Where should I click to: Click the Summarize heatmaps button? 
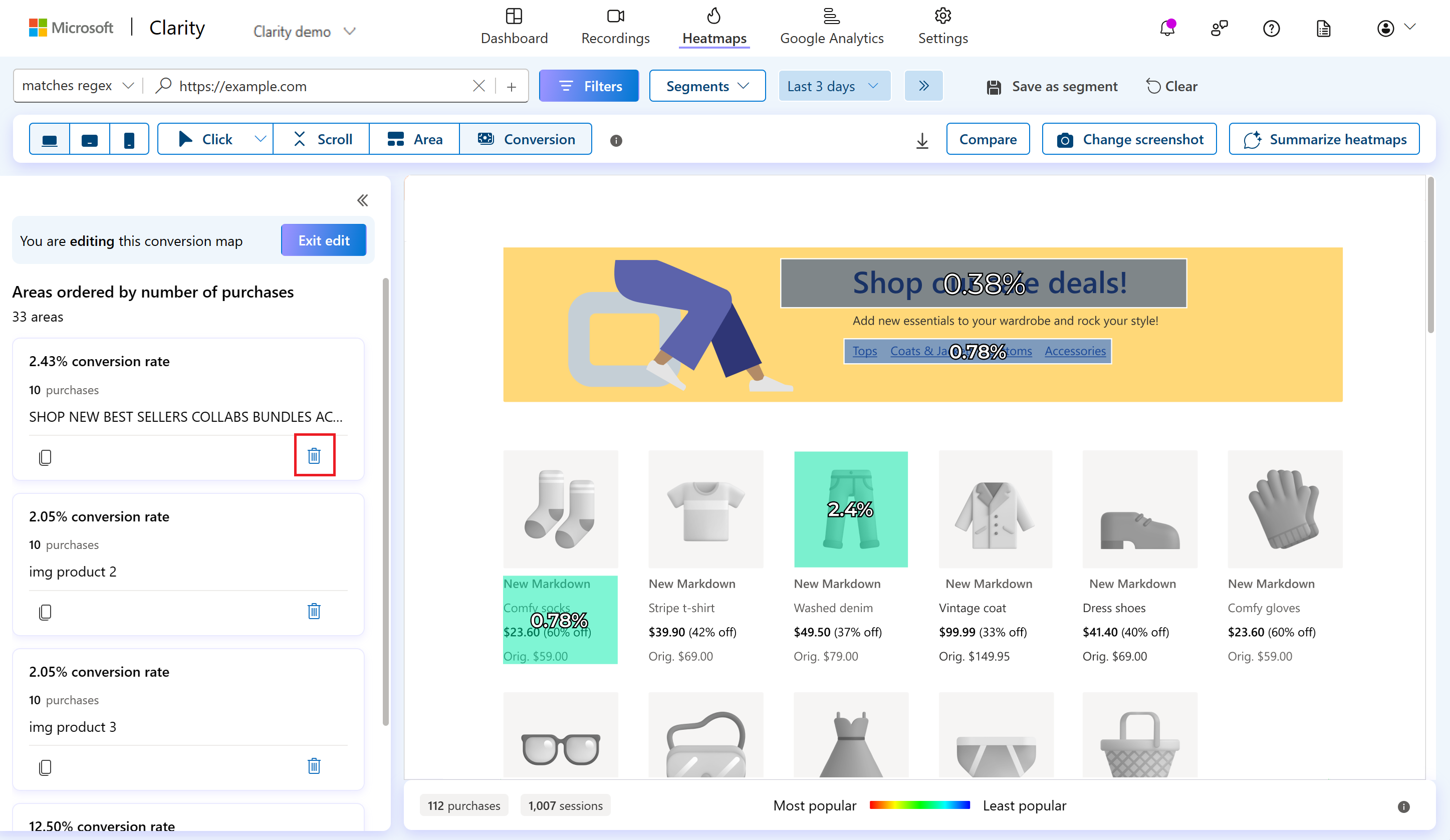coord(1324,138)
